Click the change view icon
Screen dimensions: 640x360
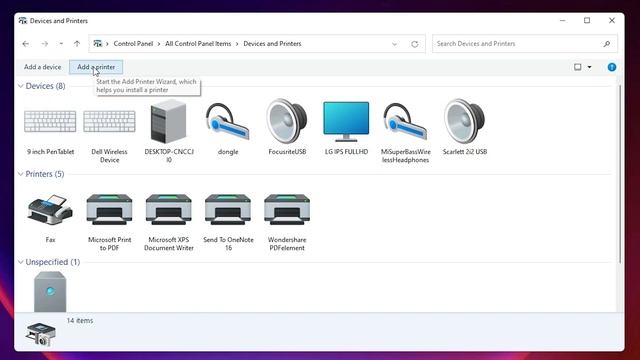point(578,67)
